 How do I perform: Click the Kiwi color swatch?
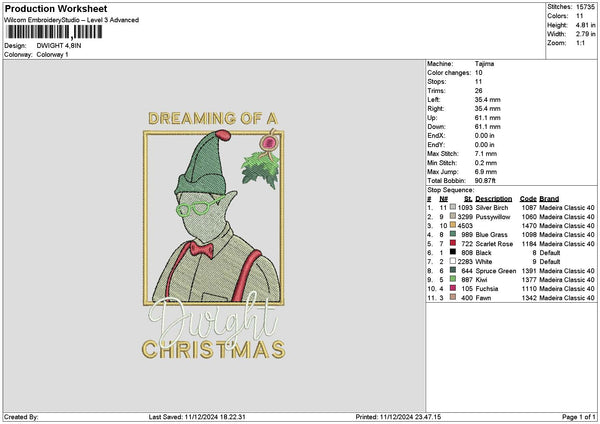[453, 279]
